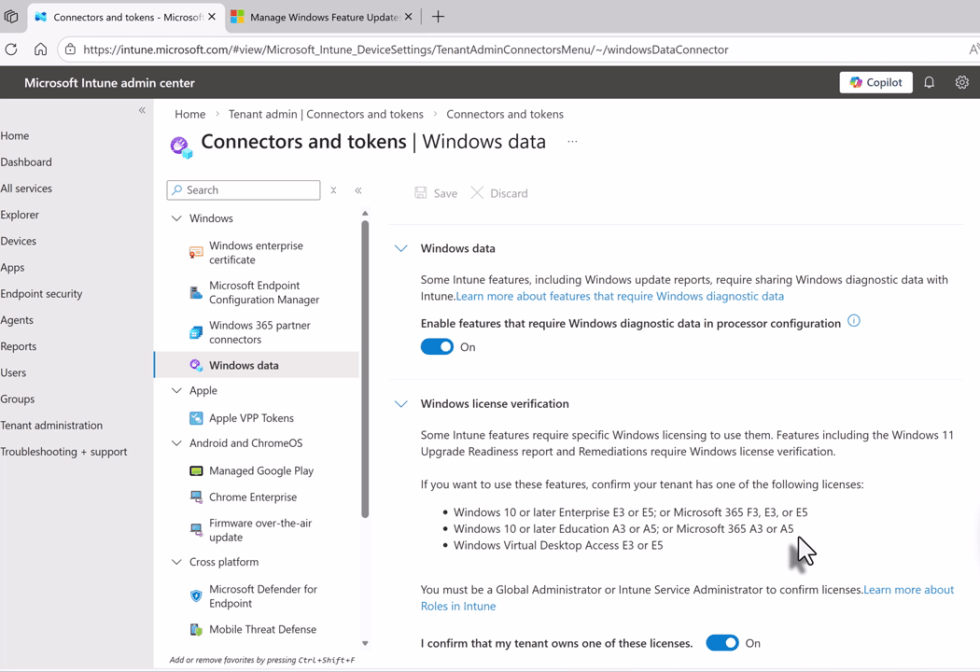Click the Windows data menu icon

point(196,365)
